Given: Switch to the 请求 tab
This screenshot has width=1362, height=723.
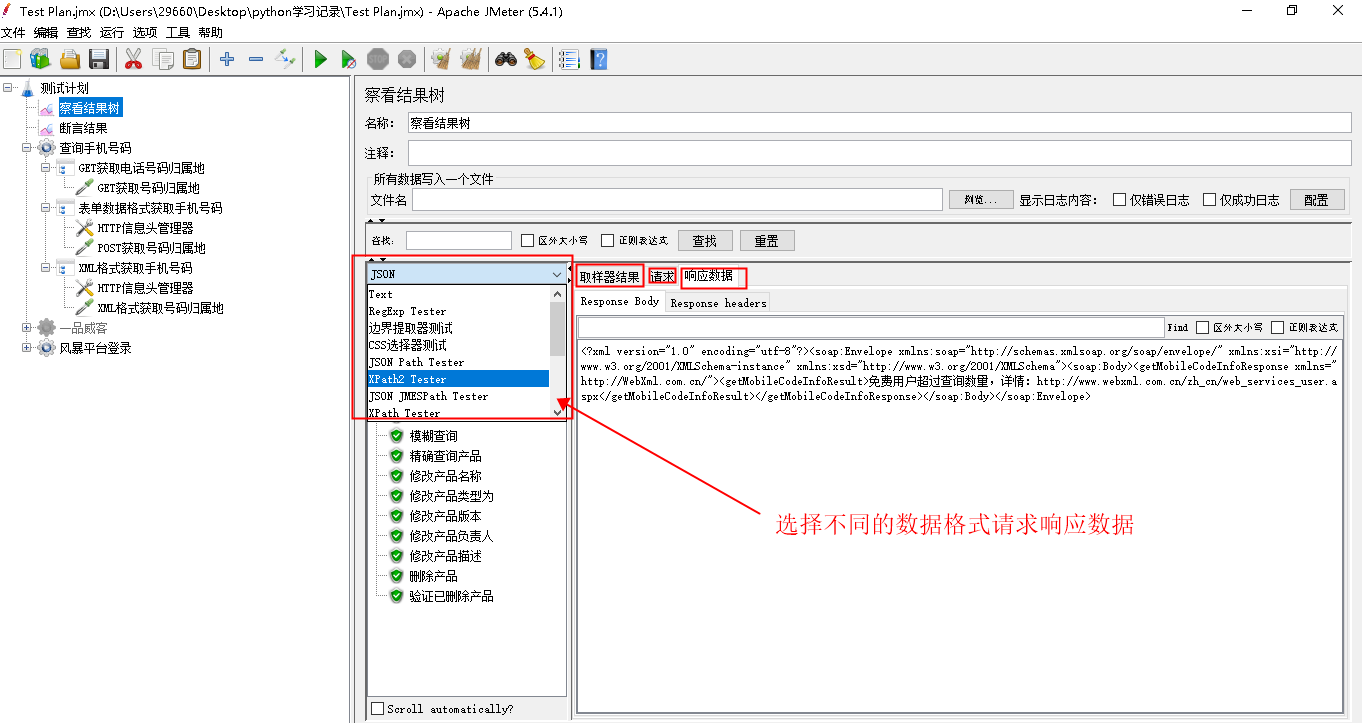Looking at the screenshot, I should 662,277.
